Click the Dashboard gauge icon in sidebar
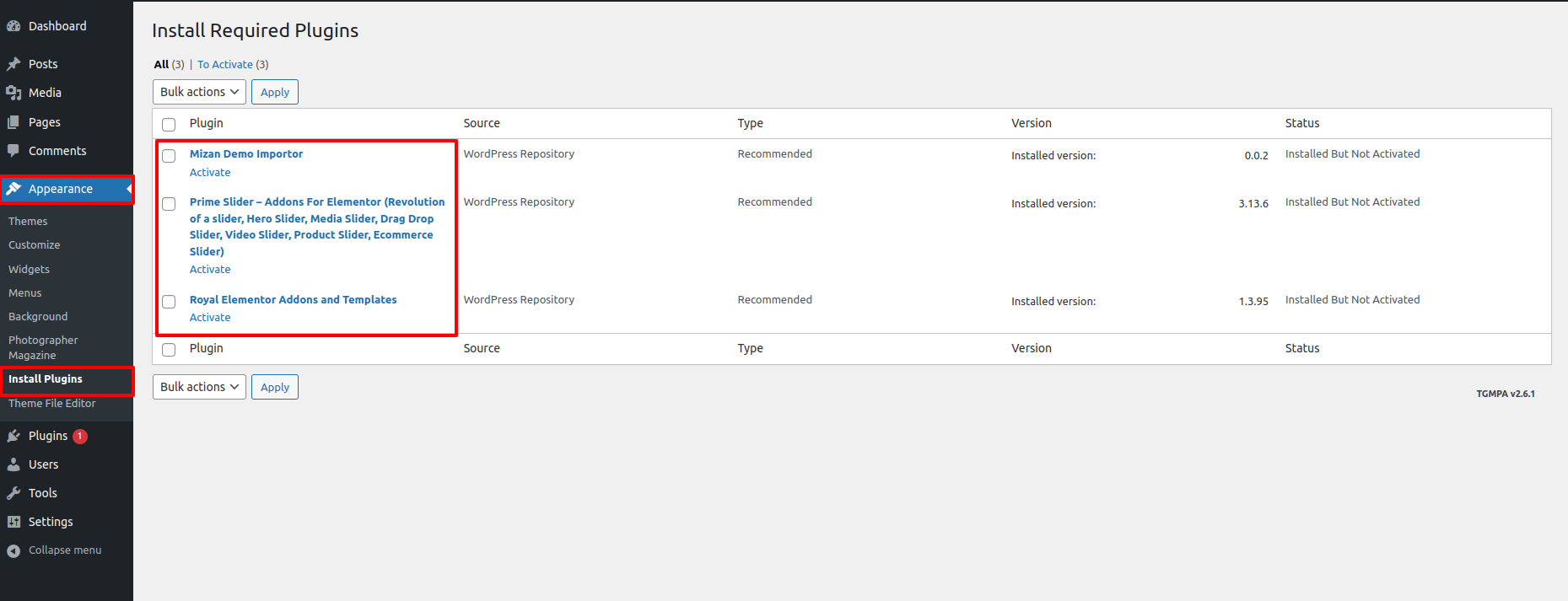 [13, 26]
